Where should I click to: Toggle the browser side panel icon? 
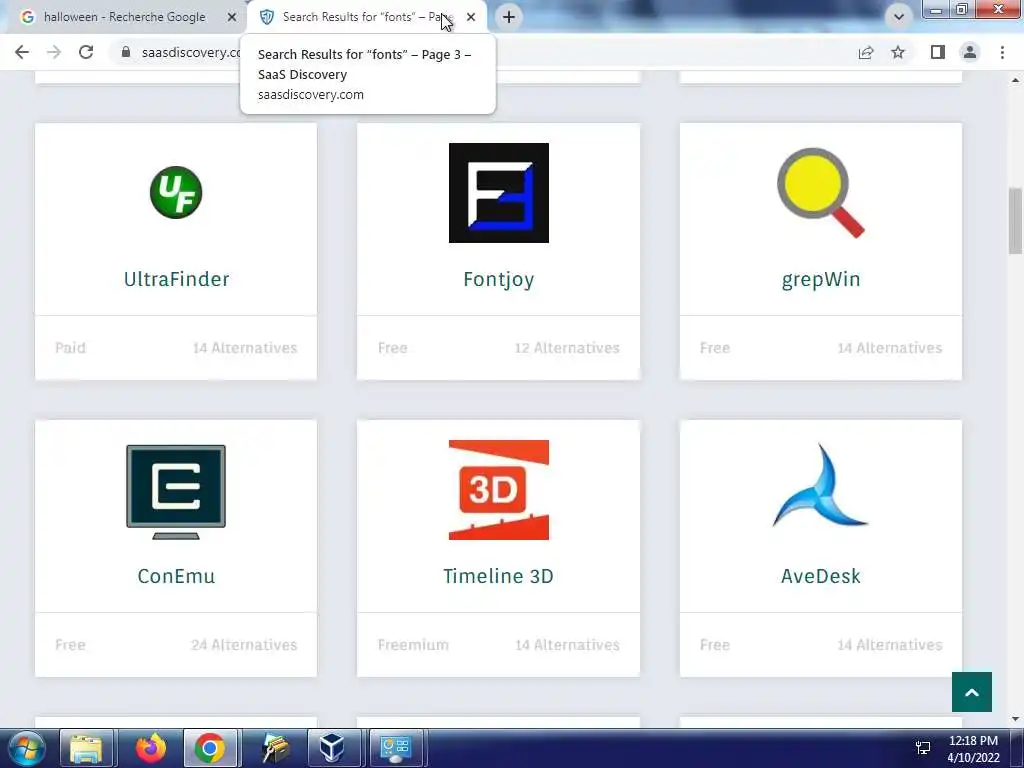[x=938, y=52]
